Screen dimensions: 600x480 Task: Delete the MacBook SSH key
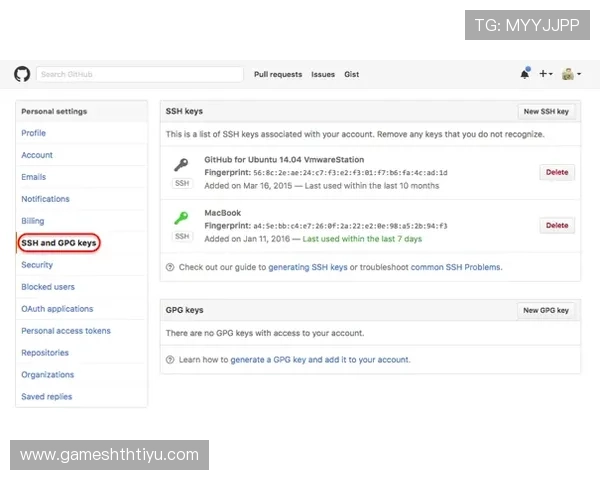[x=557, y=226]
